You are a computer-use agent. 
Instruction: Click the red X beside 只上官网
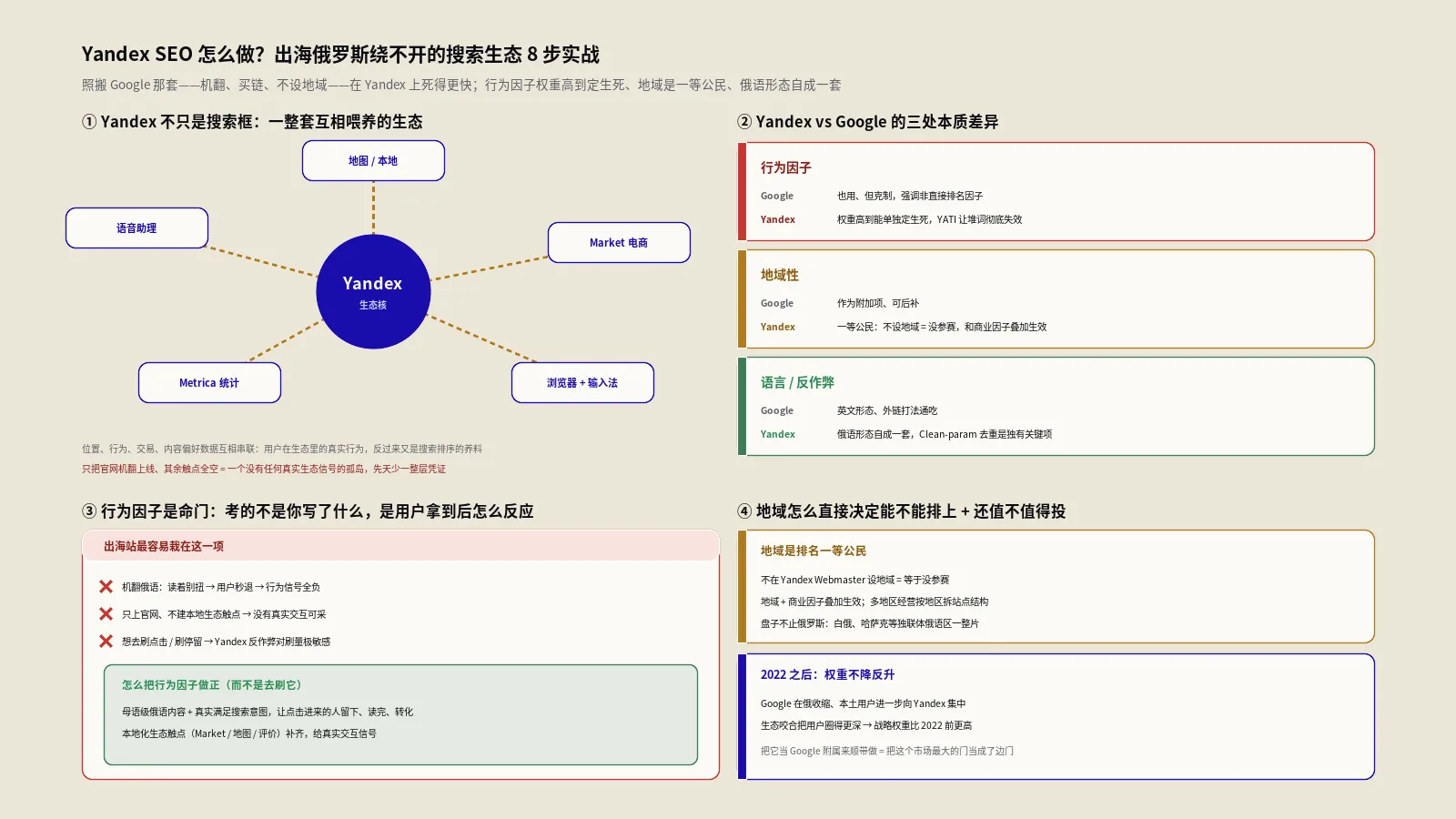tap(106, 614)
